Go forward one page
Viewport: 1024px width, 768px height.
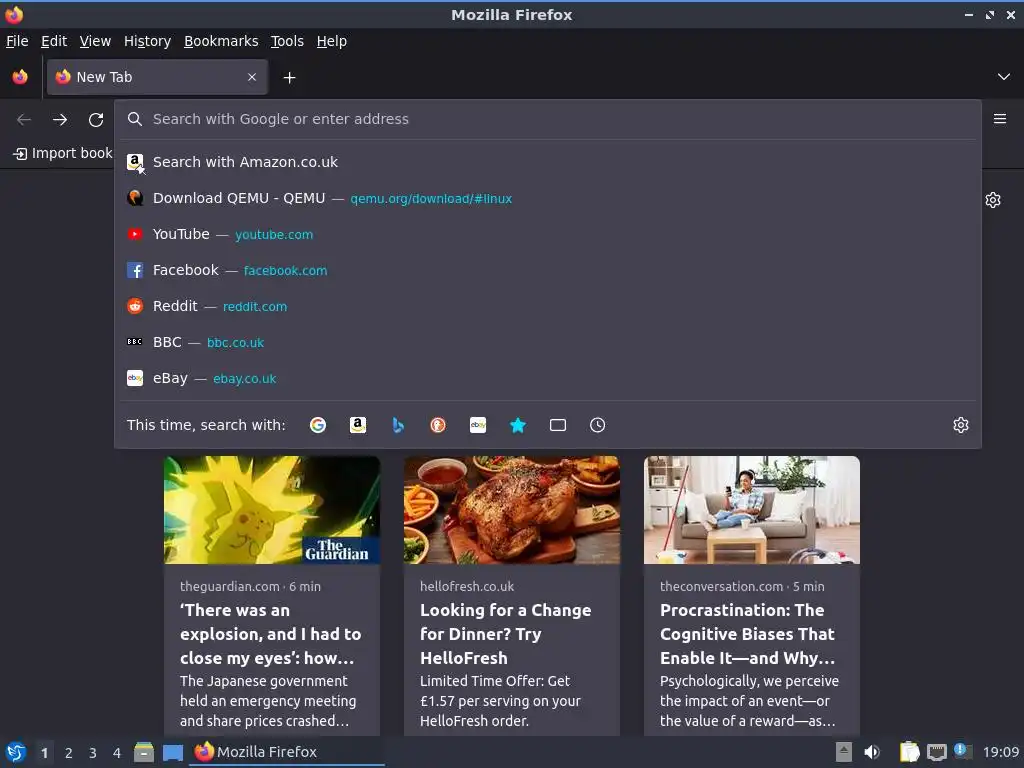60,120
